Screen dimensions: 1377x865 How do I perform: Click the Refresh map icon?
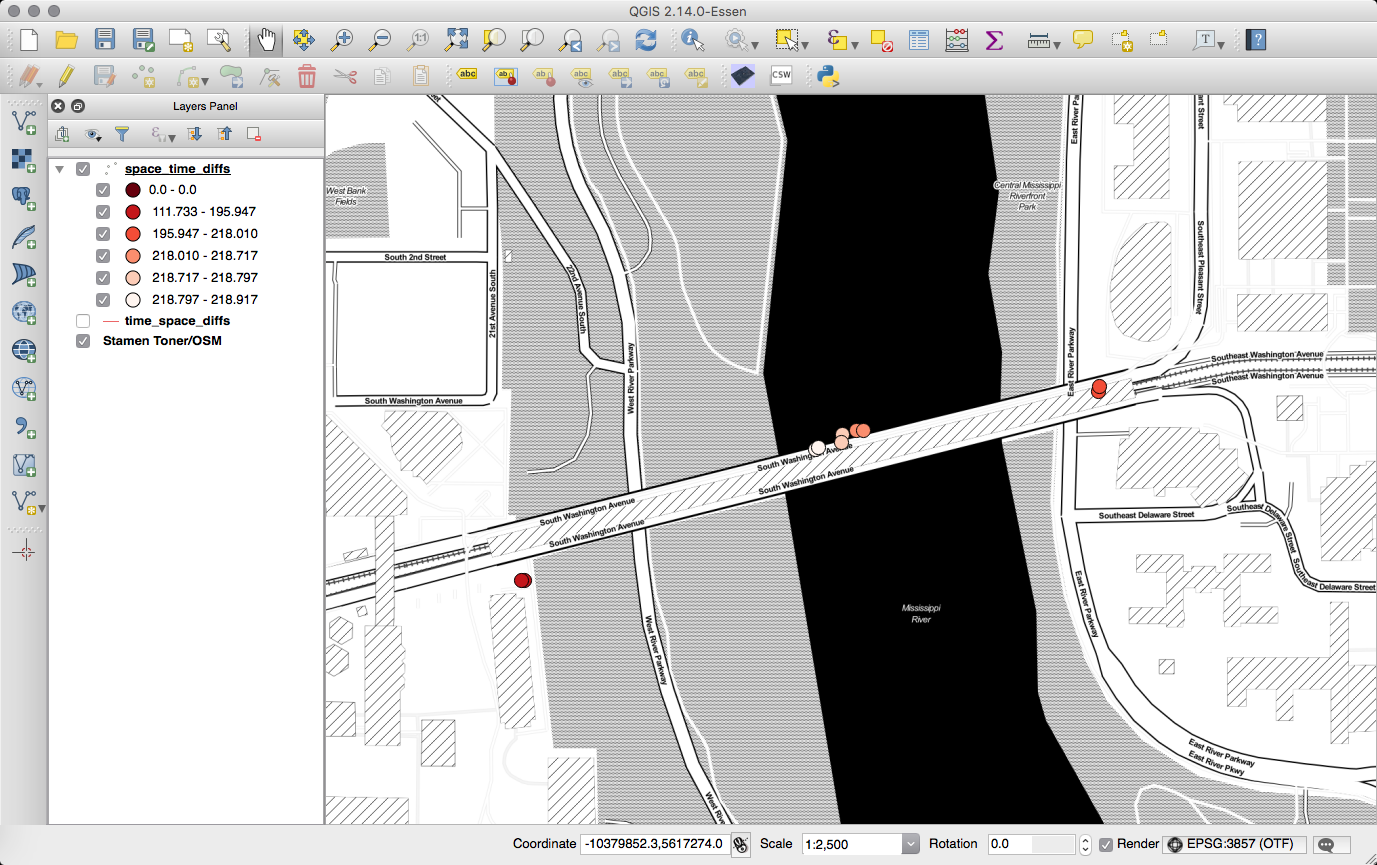pyautogui.click(x=647, y=40)
